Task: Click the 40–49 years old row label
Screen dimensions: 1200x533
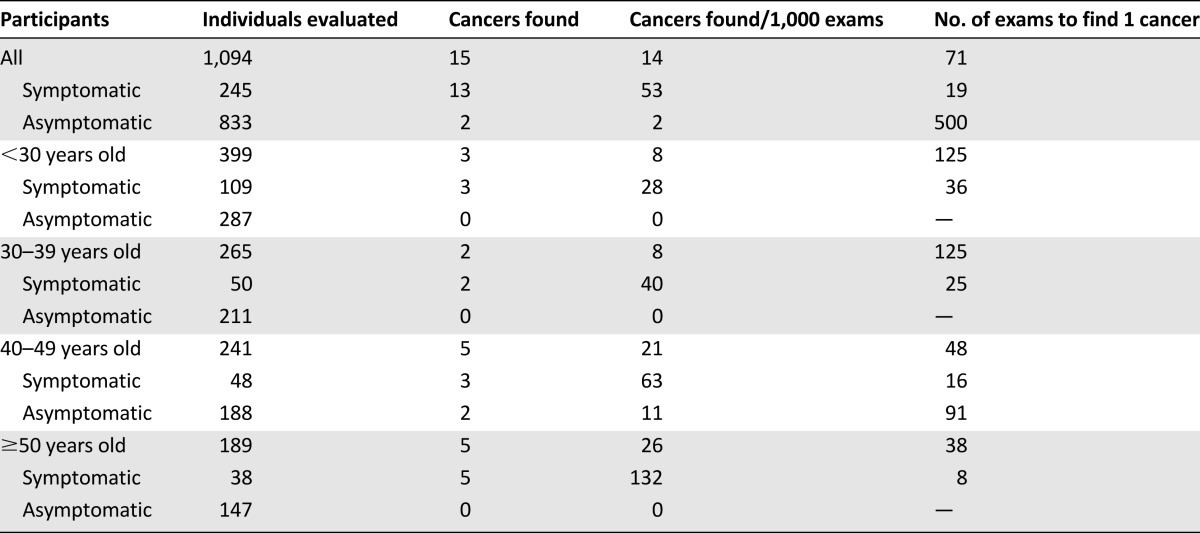Action: tap(70, 349)
